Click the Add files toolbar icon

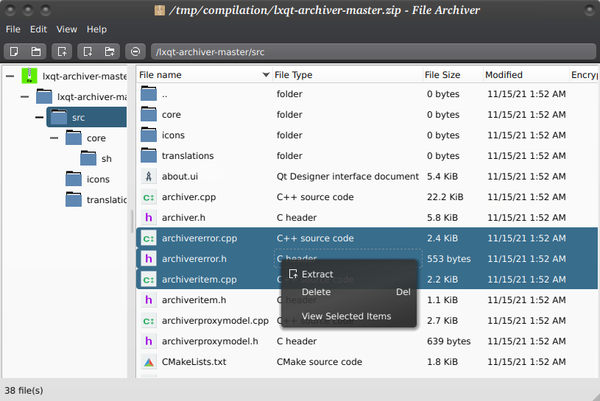coord(88,51)
